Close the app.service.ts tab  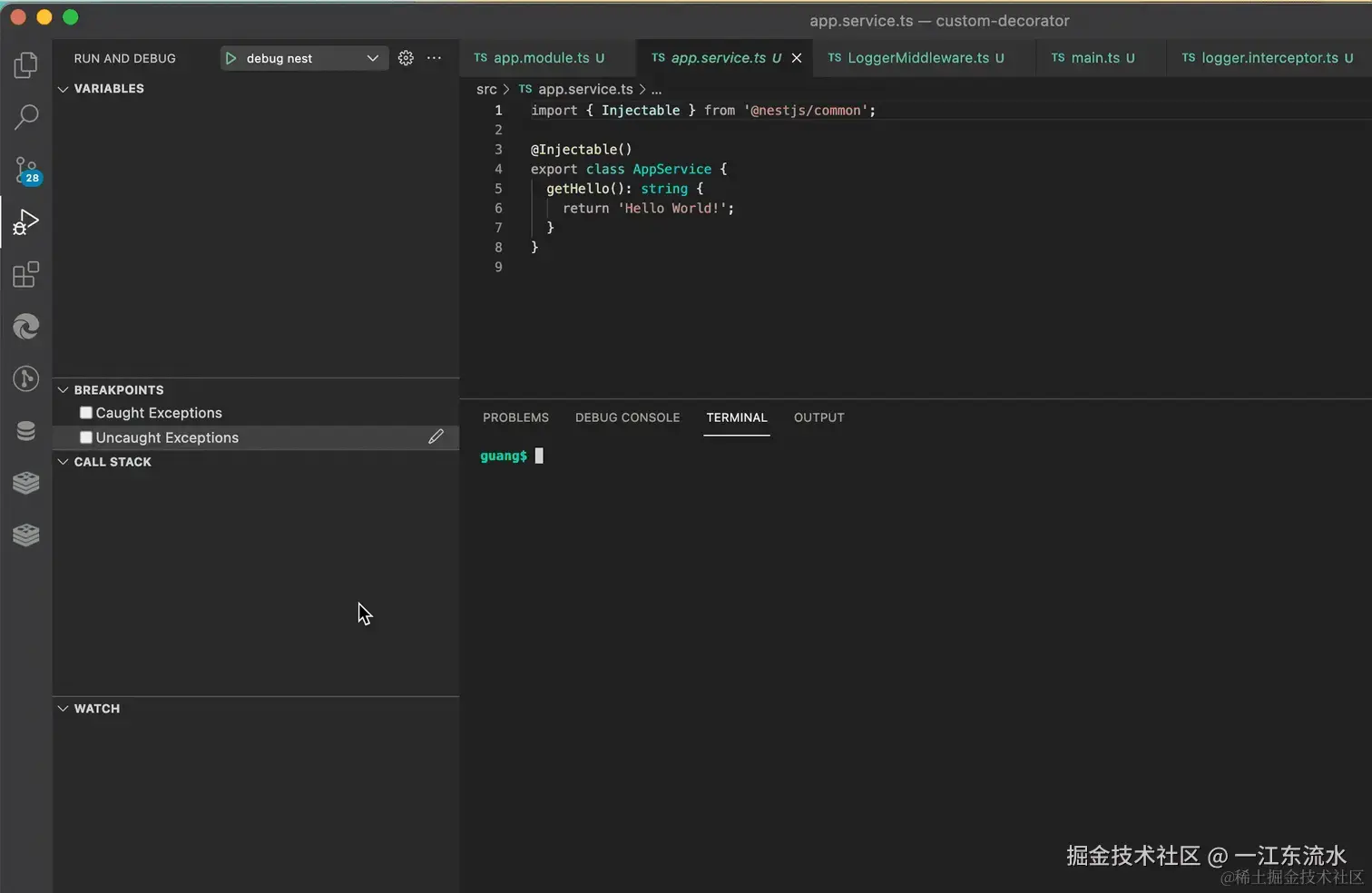797,58
